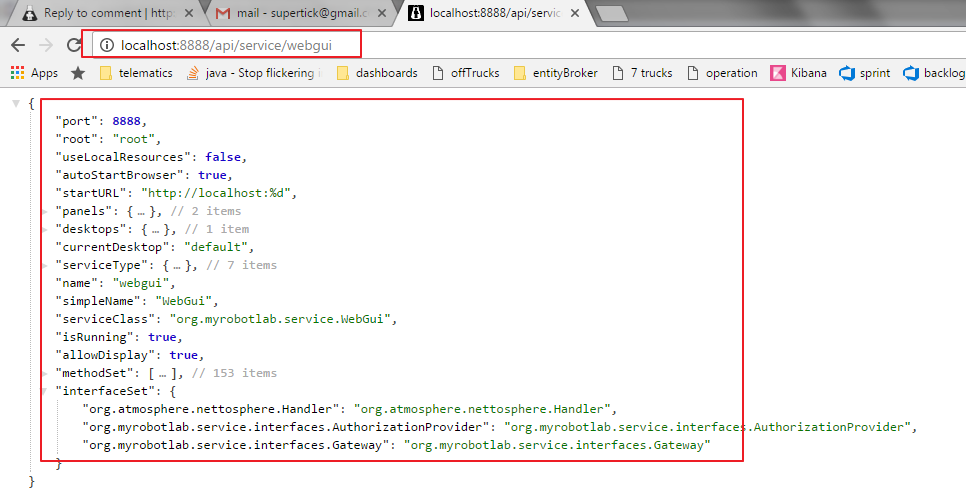Click the star bookmark icon

pyautogui.click(x=78, y=73)
